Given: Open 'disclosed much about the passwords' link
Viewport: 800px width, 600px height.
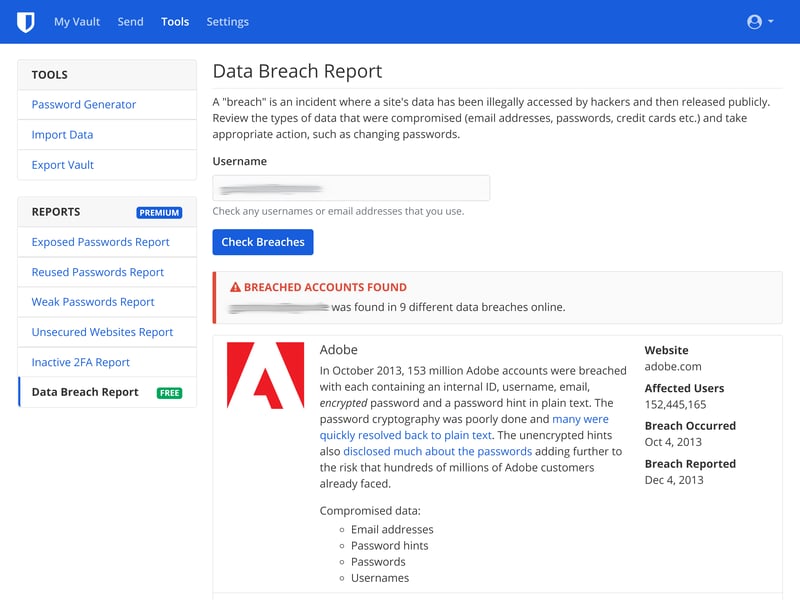Looking at the screenshot, I should [x=438, y=451].
